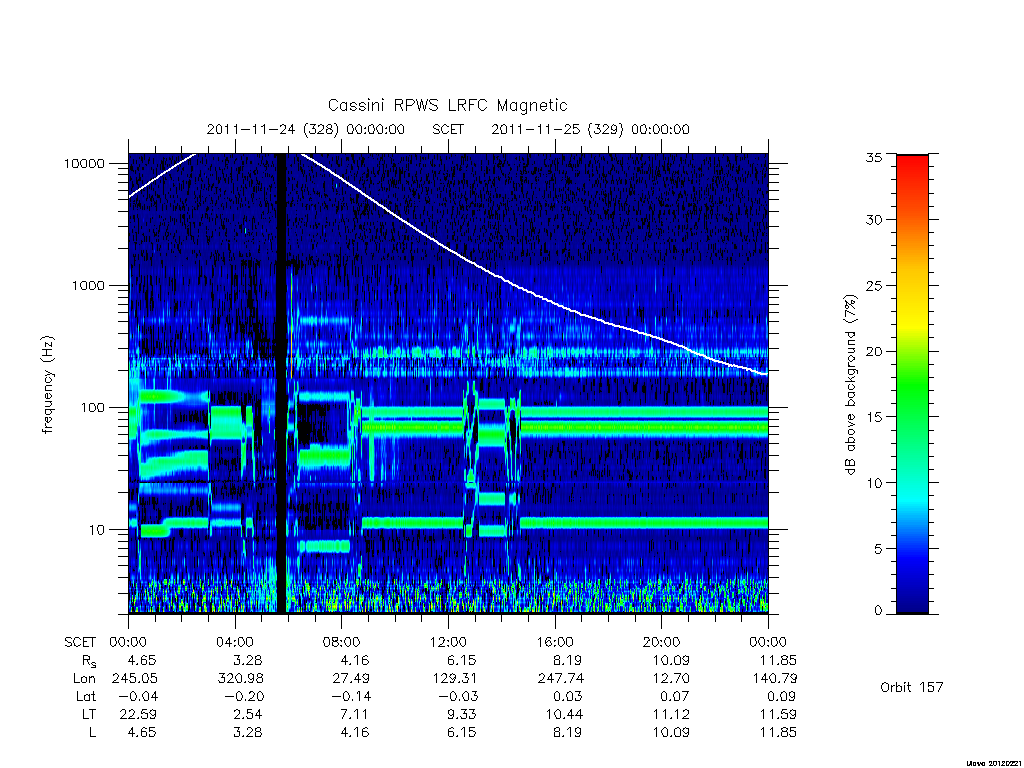
Task: Click the '20:00' time tick label
Action: tap(661, 643)
